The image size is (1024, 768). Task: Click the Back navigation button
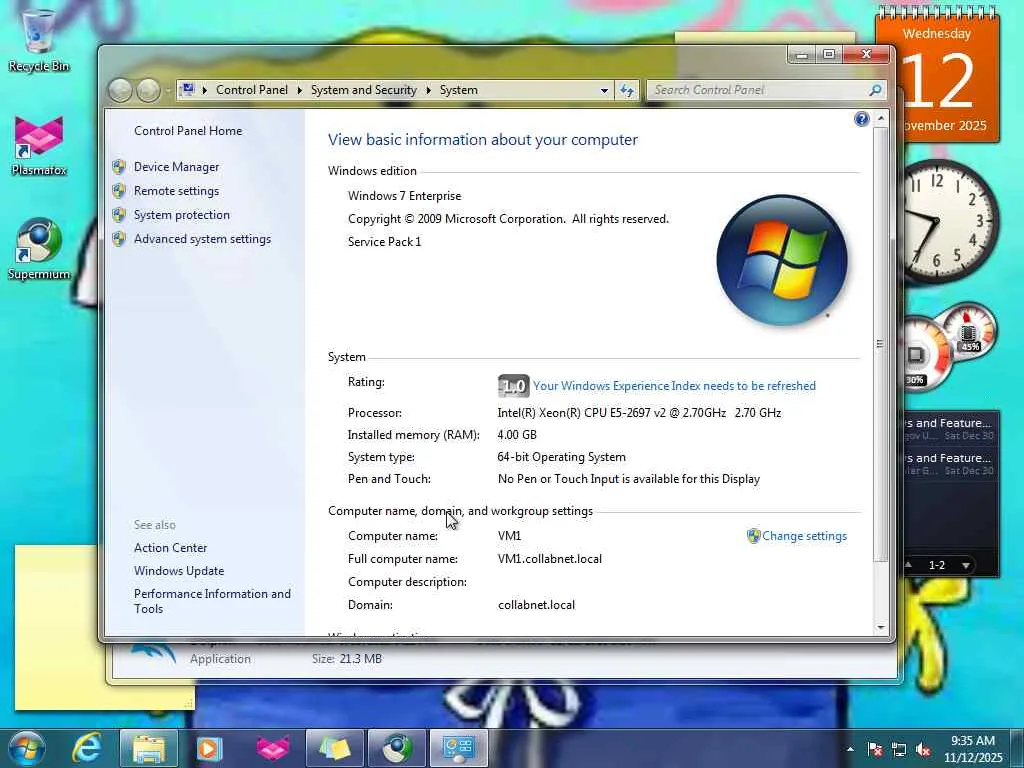(x=120, y=90)
